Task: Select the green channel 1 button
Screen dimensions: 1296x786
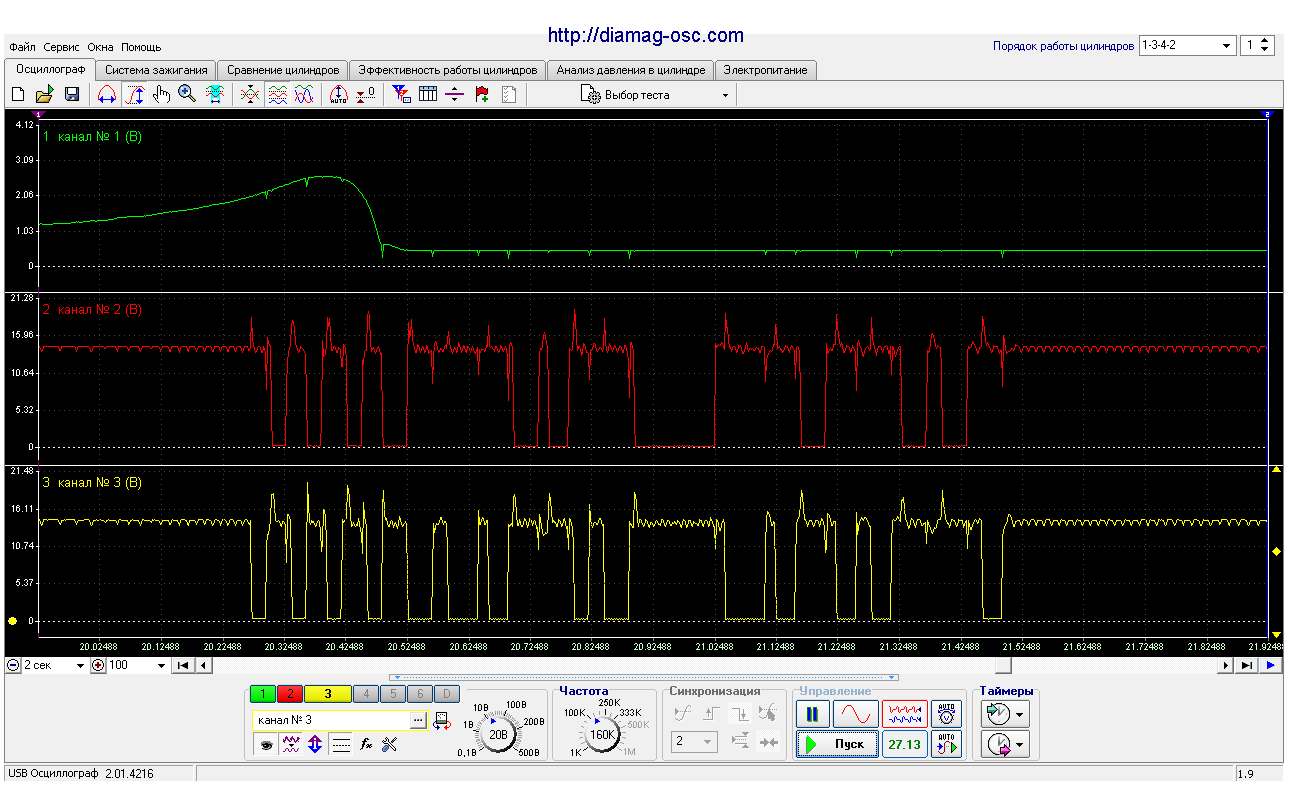Action: [x=263, y=694]
